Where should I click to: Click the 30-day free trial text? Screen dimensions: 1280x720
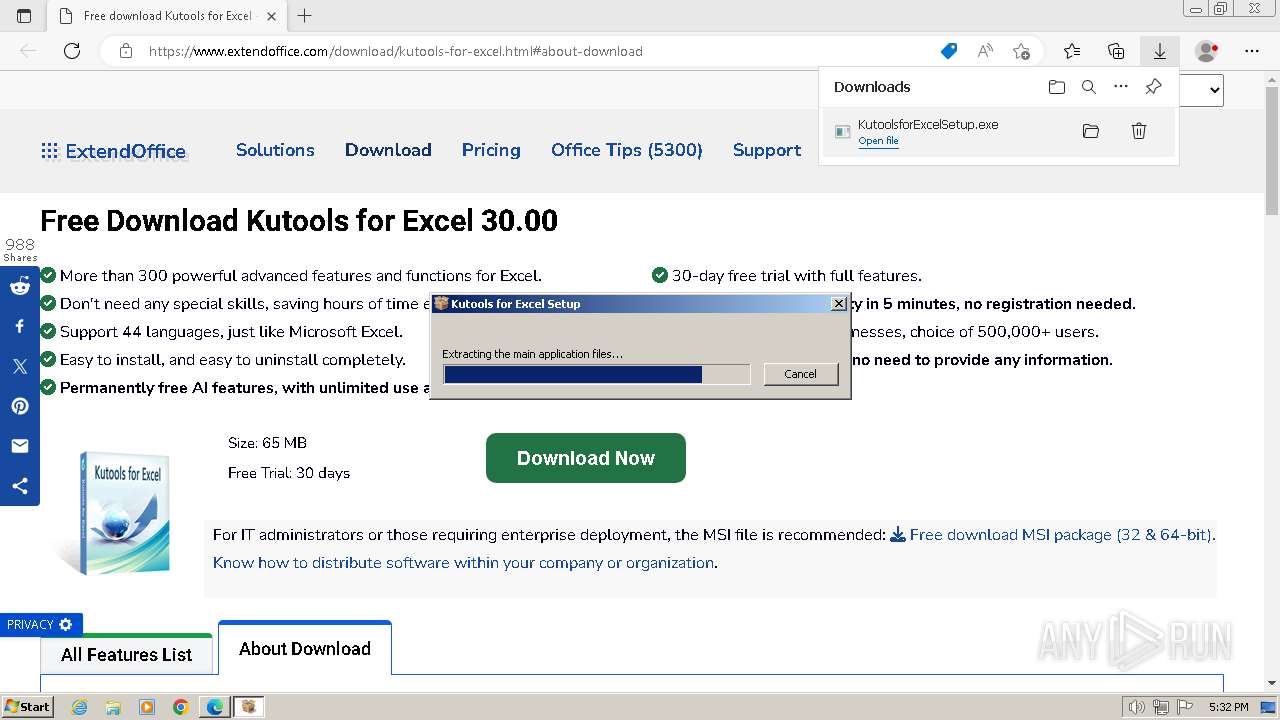[x=797, y=276]
